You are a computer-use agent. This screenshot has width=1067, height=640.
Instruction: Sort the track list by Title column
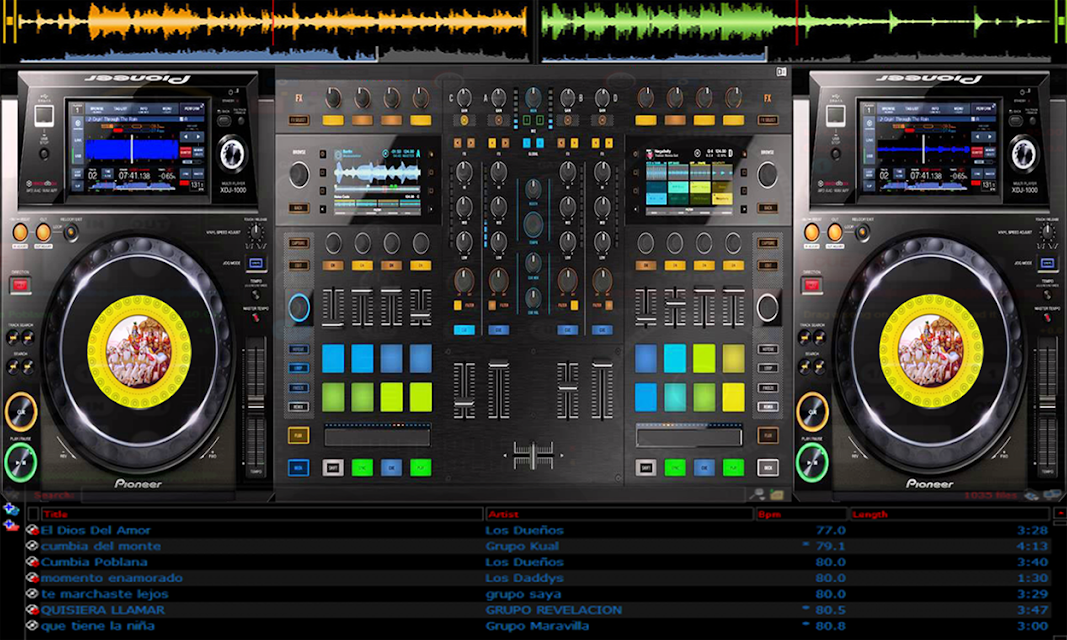262,514
